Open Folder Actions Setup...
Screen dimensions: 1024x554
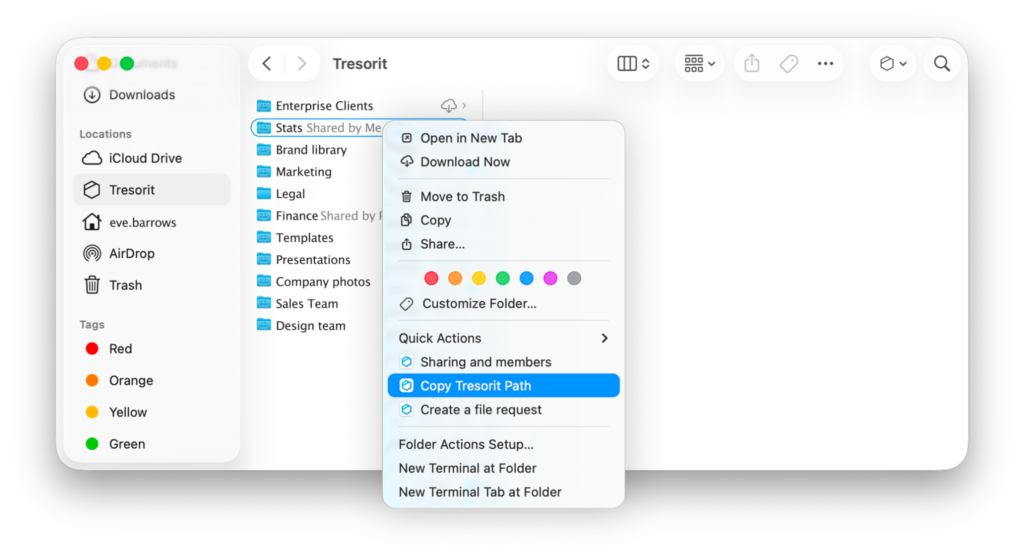504,444
